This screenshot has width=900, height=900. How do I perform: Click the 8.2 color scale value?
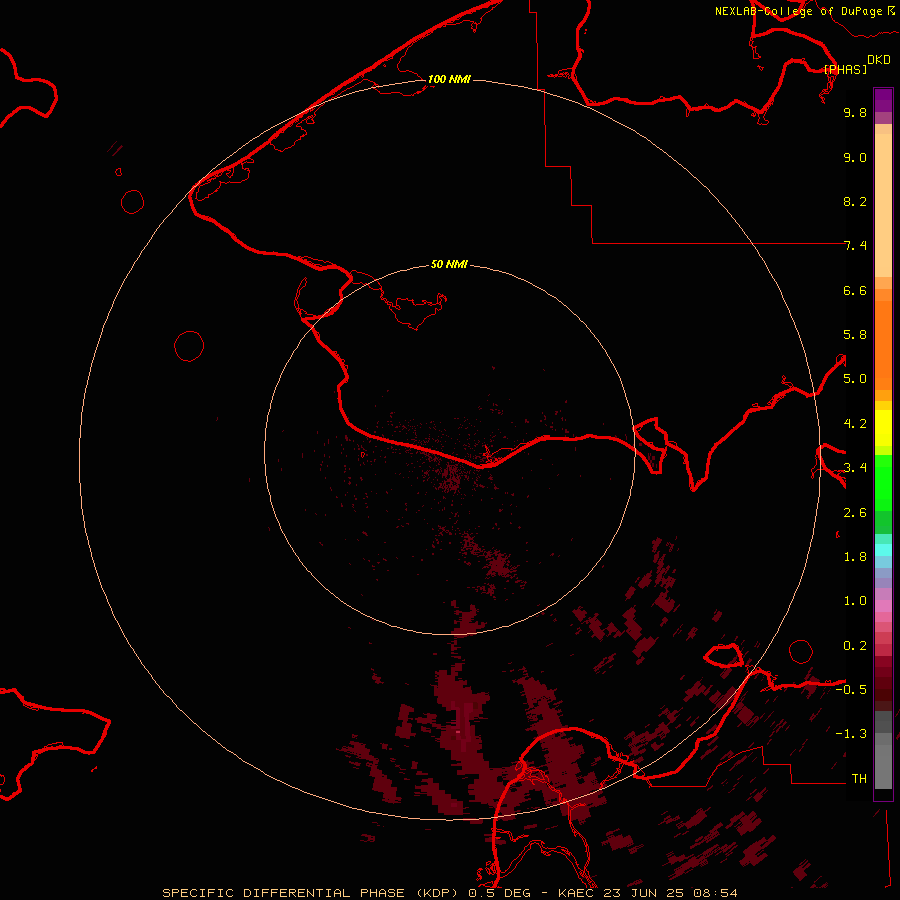click(x=855, y=201)
